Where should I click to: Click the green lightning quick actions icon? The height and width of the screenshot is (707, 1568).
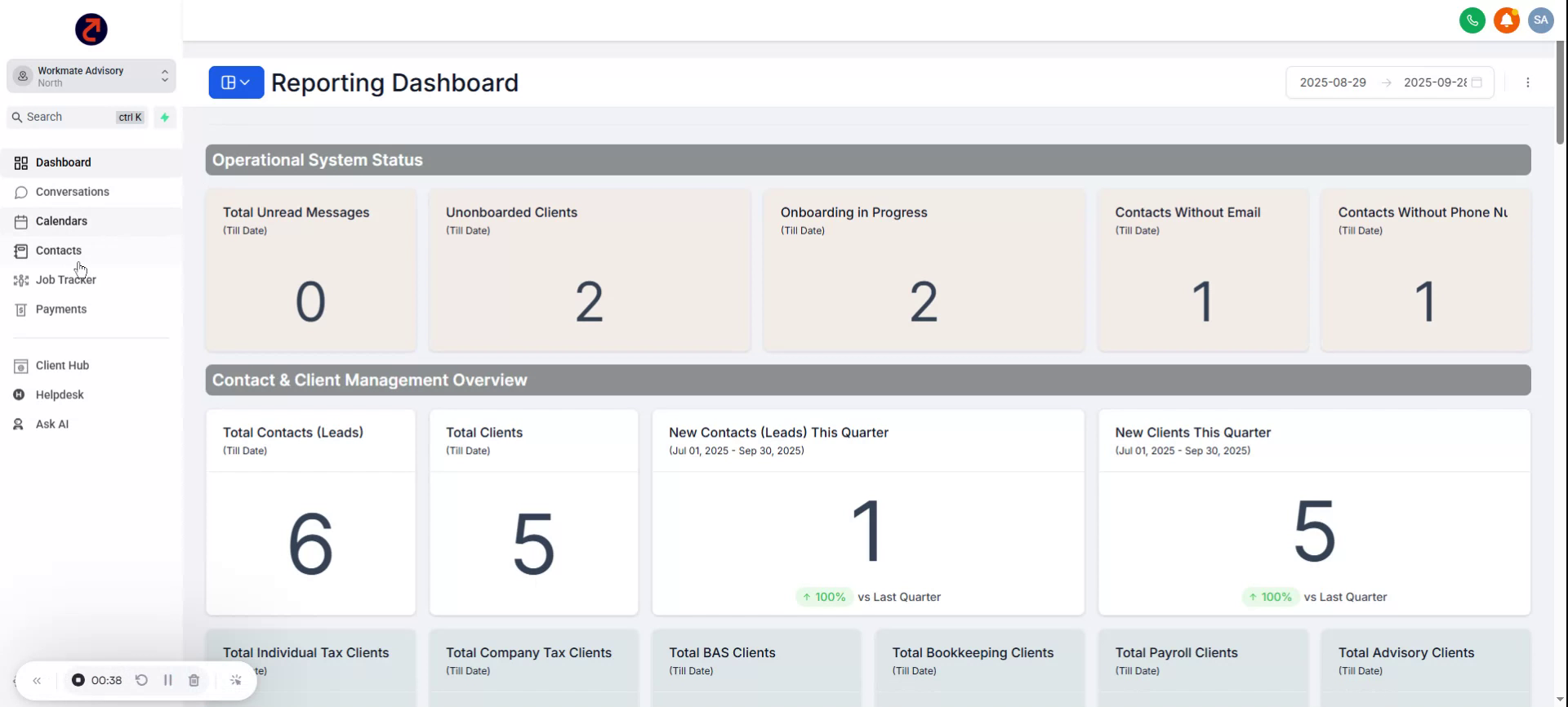click(x=165, y=118)
